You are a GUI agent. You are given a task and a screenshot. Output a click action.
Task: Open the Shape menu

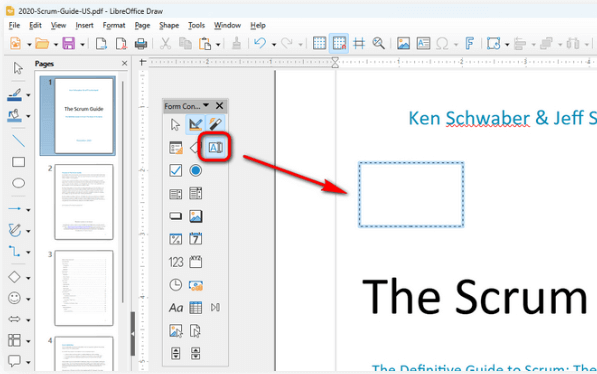pos(169,26)
